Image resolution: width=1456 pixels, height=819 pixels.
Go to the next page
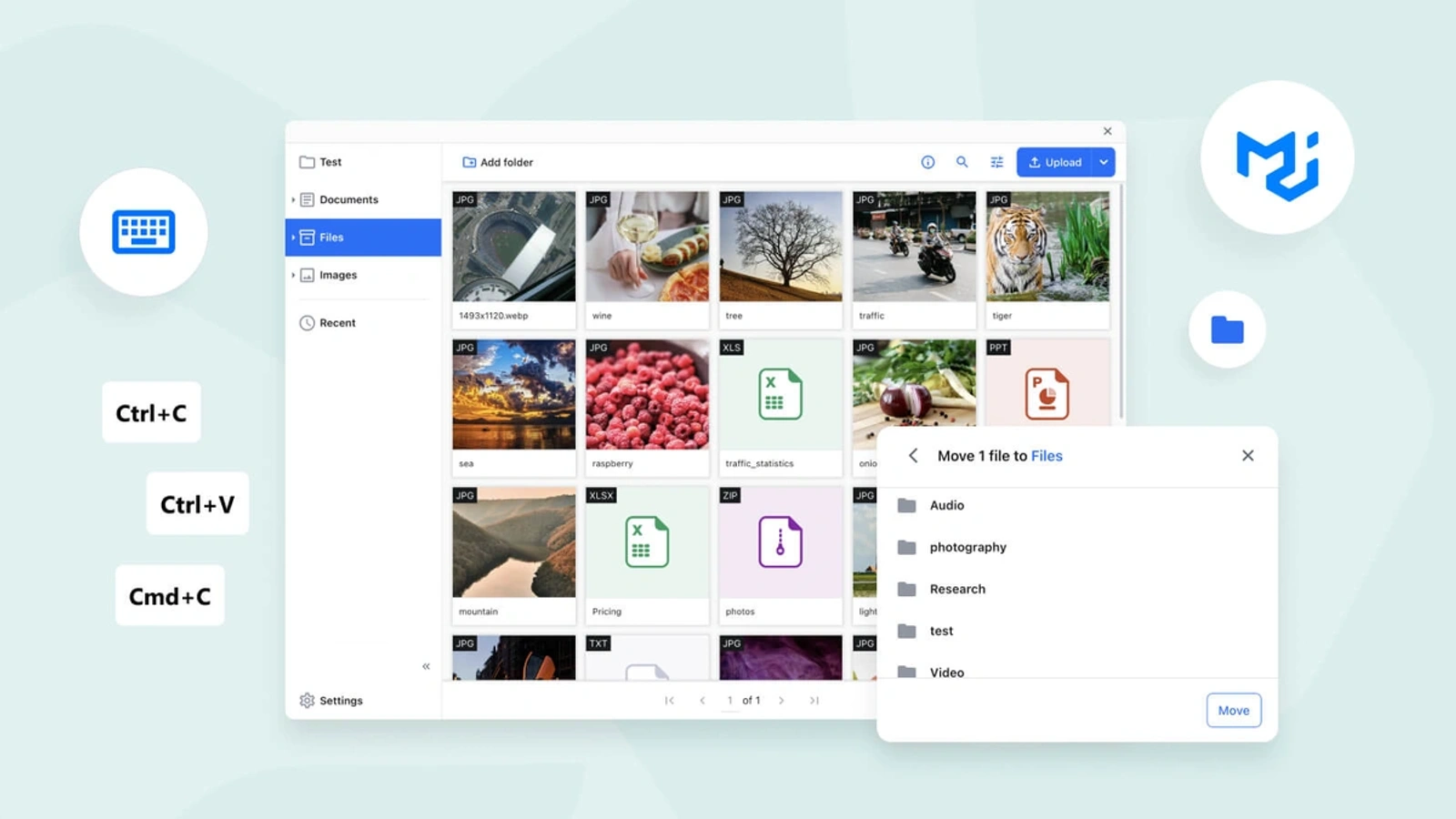pyautogui.click(x=782, y=701)
